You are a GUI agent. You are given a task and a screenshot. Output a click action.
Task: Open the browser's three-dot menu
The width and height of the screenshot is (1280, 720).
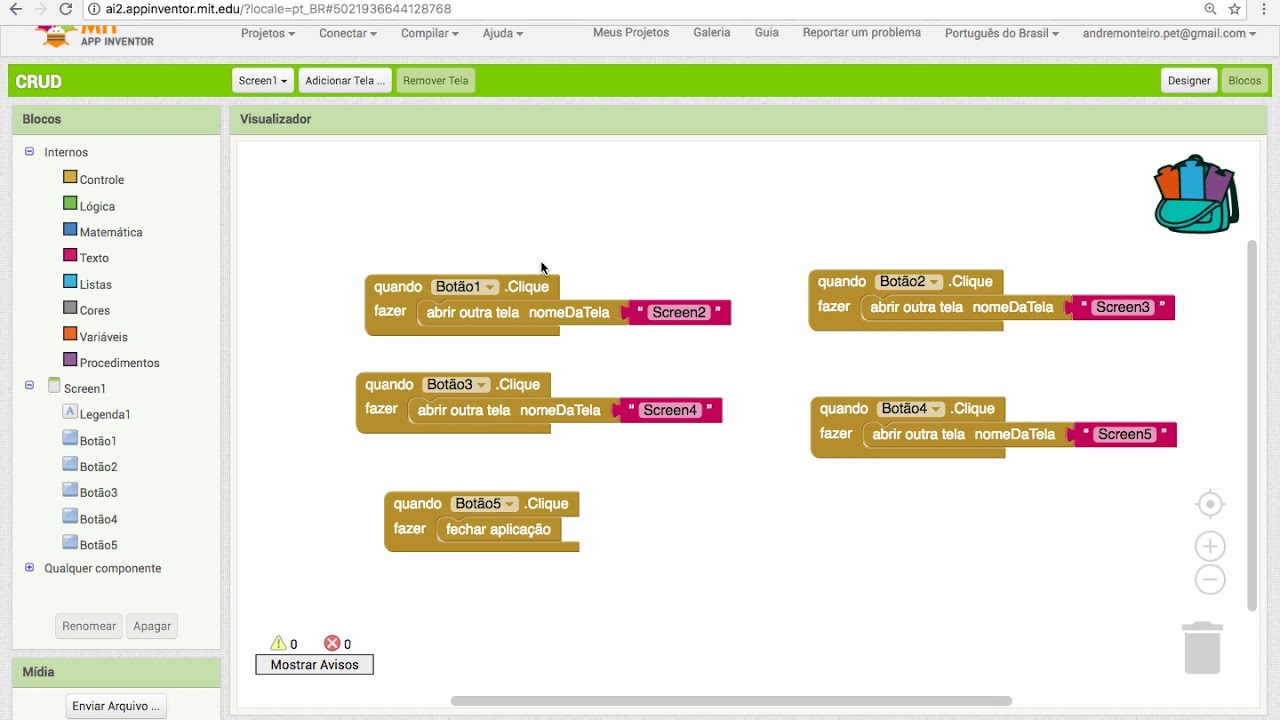click(x=1262, y=9)
